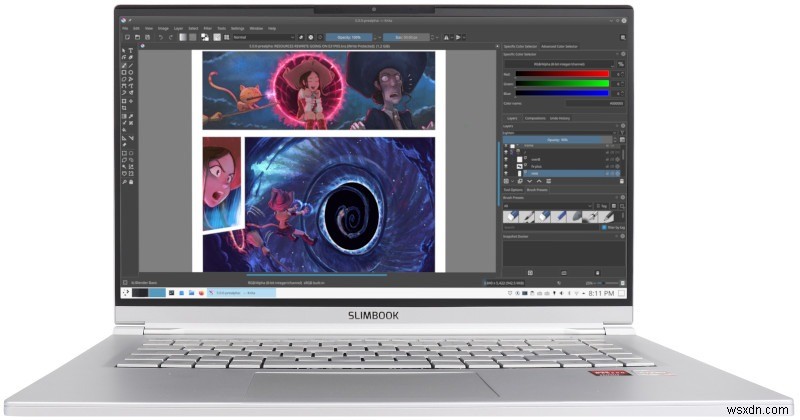Click the Krita task in the taskbar
This screenshot has width=800, height=420.
tap(243, 293)
